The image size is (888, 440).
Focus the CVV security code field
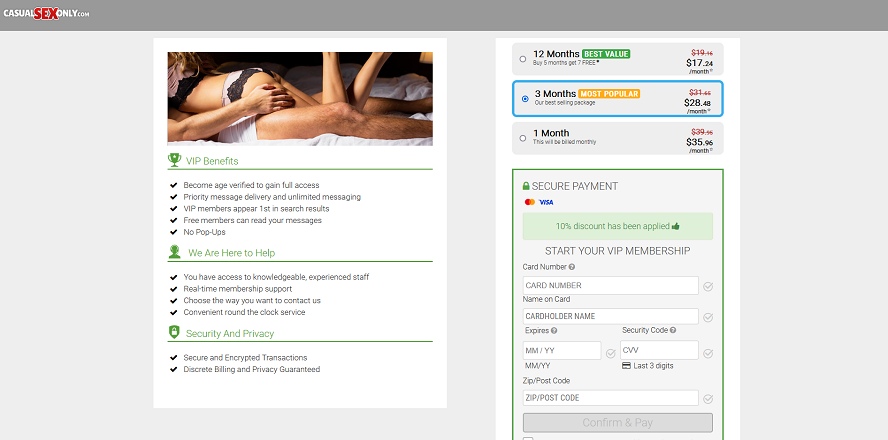pos(659,350)
